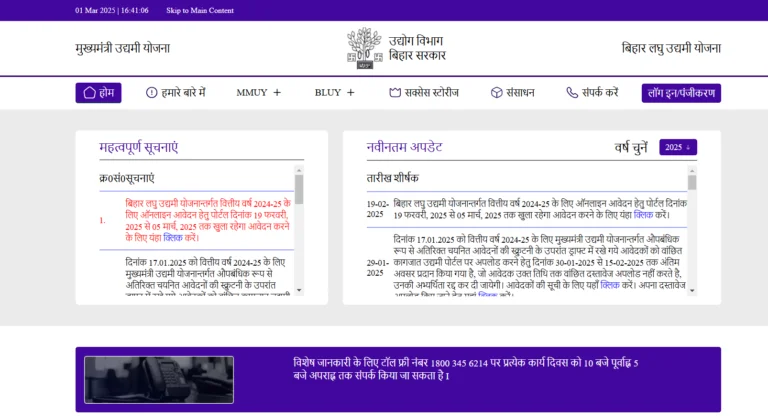Click the success stories icon beside सक्सेस स्टोरीज
Viewport: 768px width, 420px height.
pos(395,93)
